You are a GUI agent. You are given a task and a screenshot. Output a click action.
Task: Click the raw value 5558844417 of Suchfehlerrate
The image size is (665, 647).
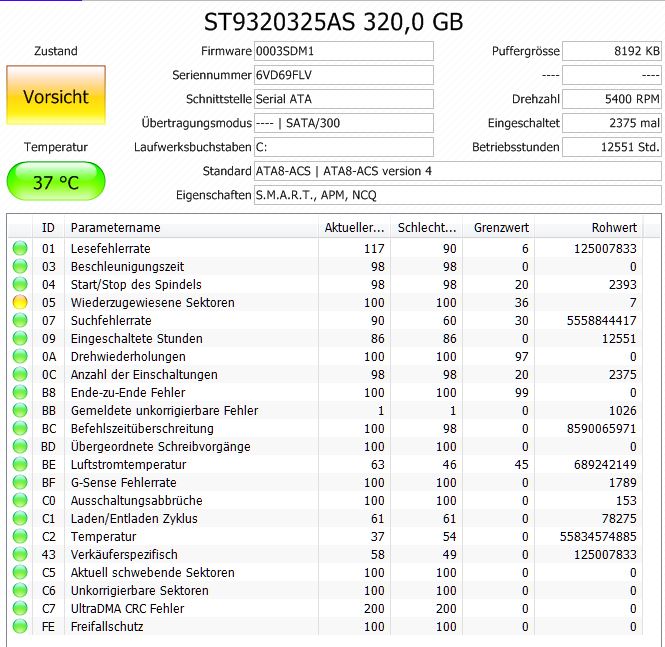coord(601,321)
